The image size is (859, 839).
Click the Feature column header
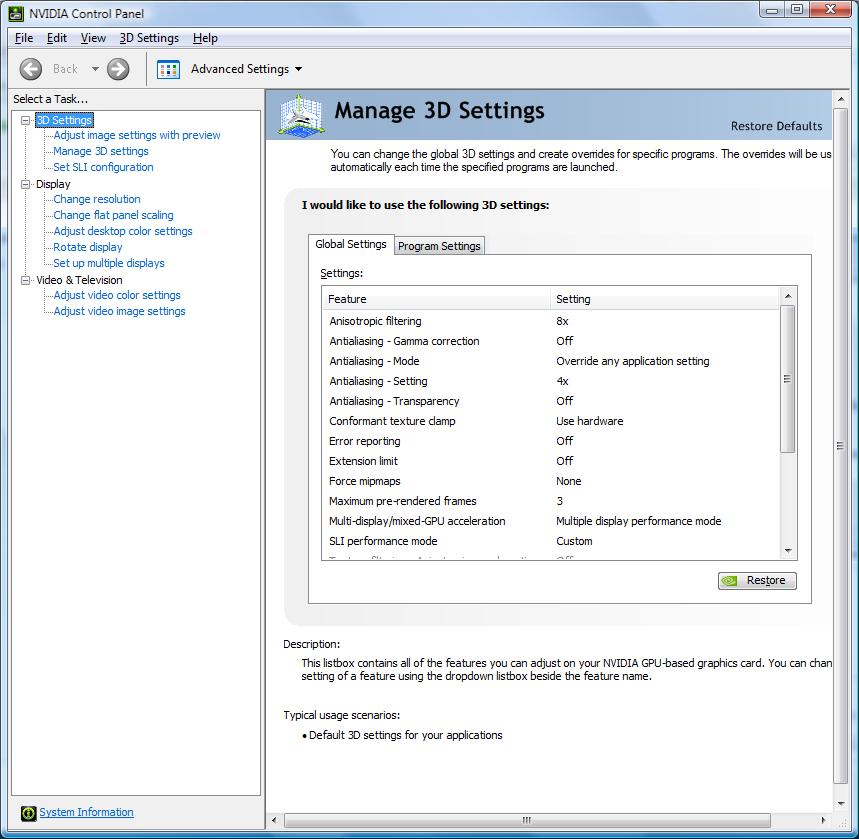[437, 299]
